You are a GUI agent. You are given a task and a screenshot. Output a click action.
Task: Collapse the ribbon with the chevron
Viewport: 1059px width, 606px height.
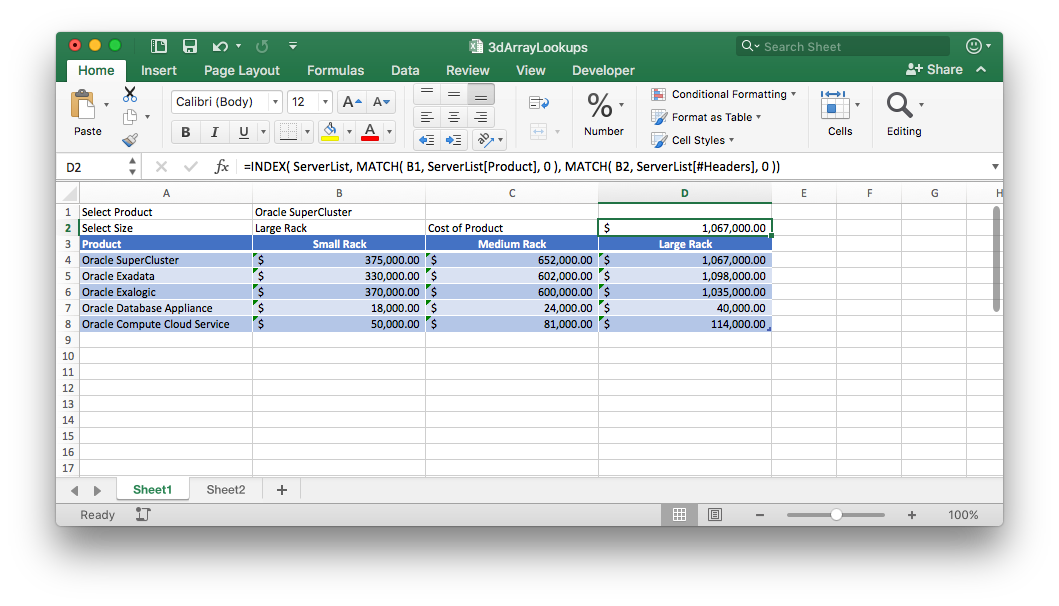tap(981, 69)
